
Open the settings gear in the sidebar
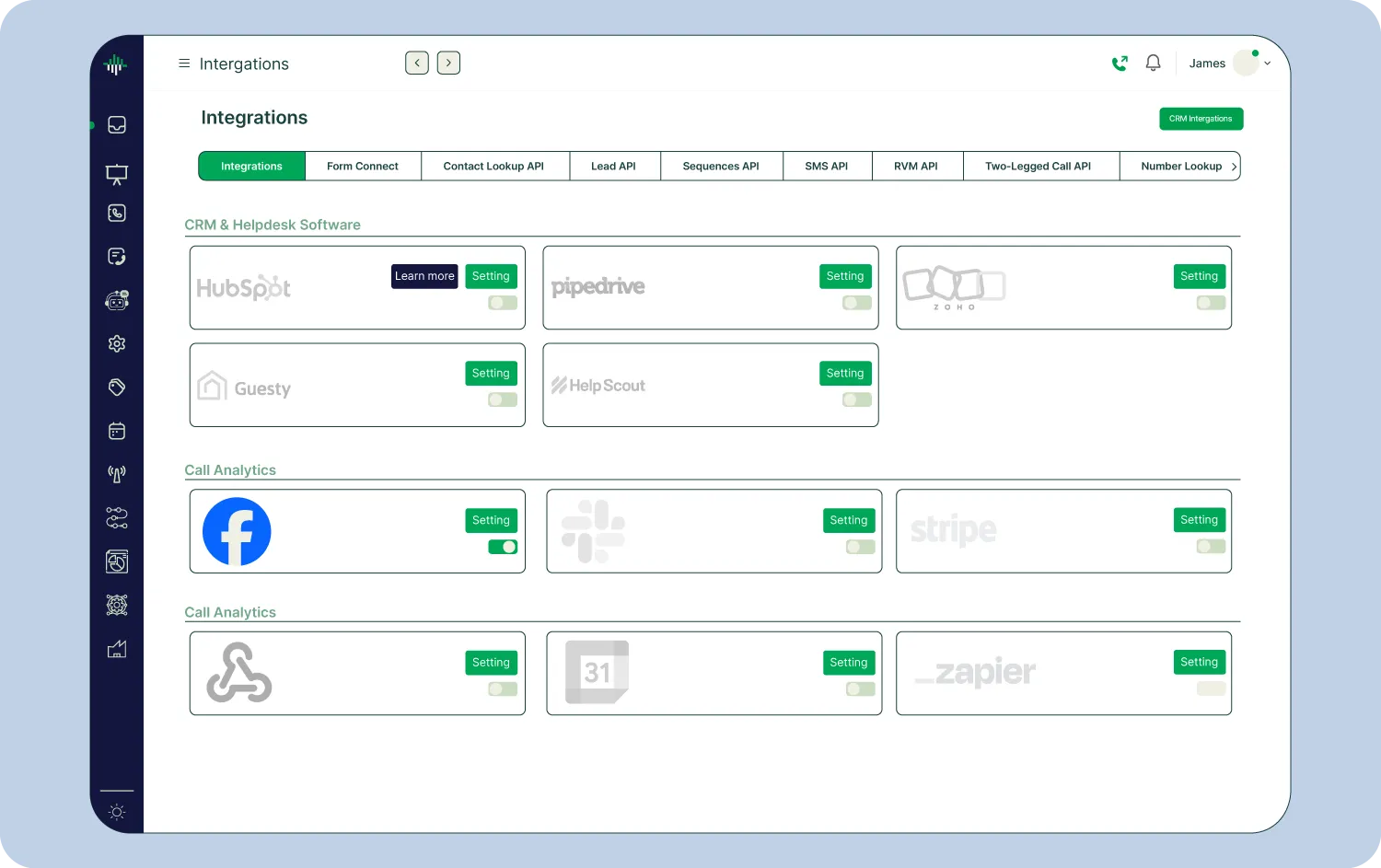[x=117, y=343]
